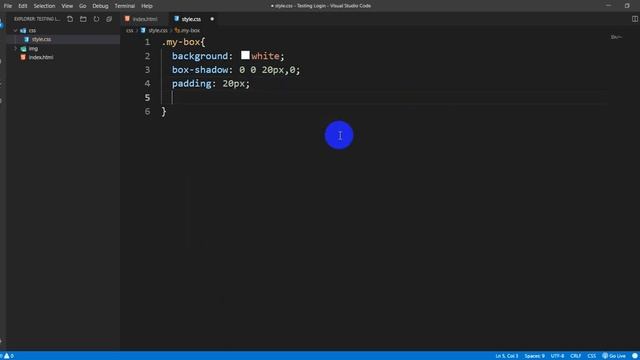Open the white color swatch picker
This screenshot has height=360, width=640.
point(245,55)
